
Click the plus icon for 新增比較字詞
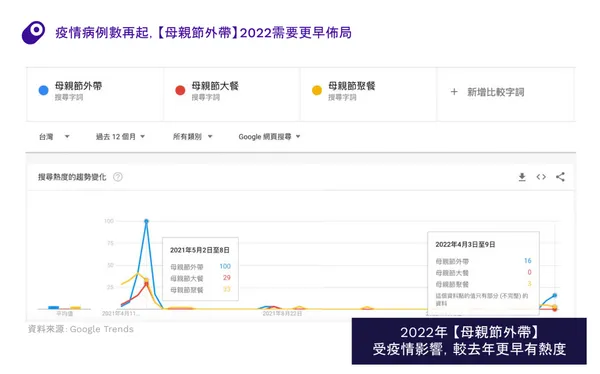454,92
